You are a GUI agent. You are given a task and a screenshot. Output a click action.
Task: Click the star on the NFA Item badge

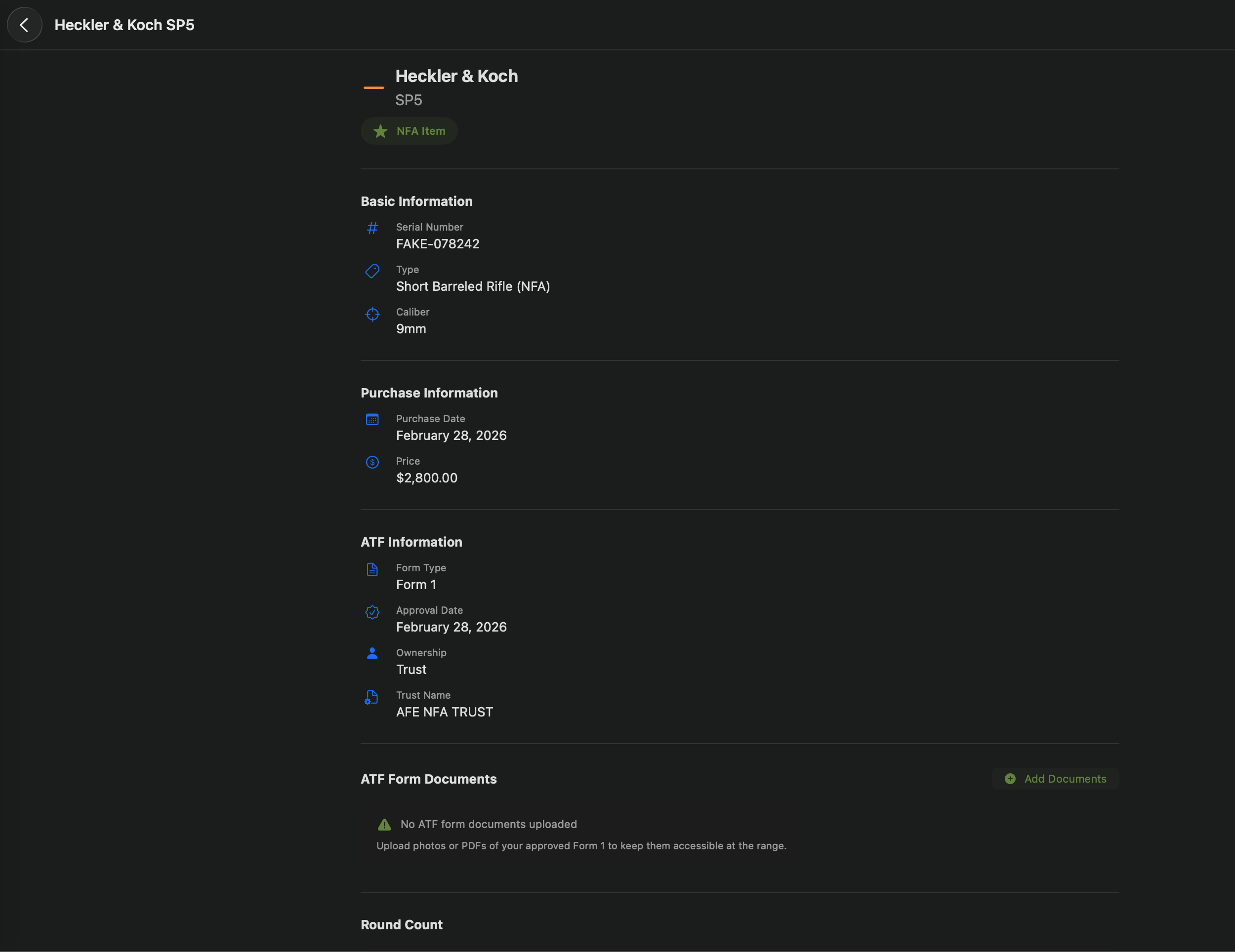(380, 130)
